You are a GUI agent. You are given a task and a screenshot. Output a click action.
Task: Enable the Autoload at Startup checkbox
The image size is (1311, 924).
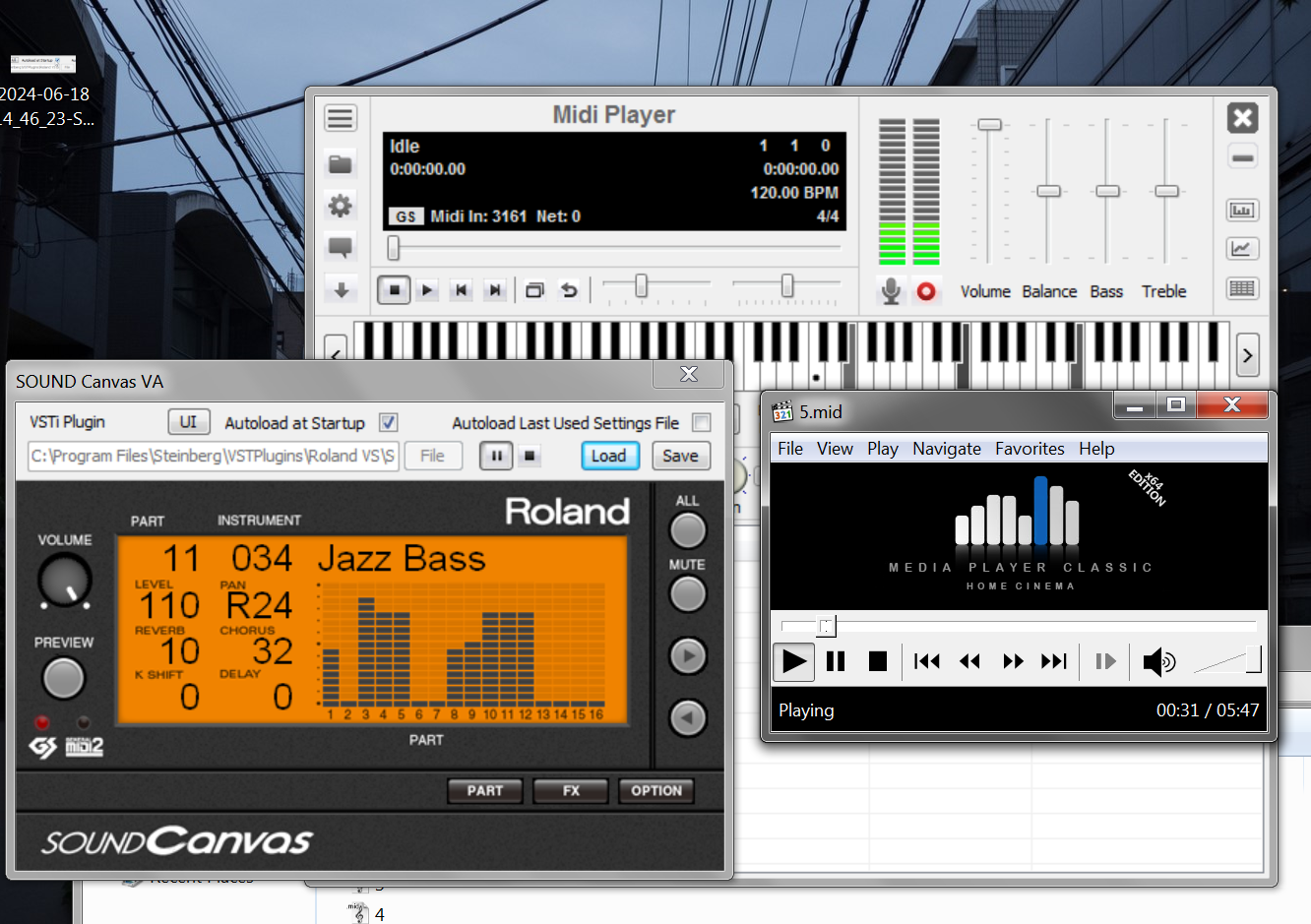point(389,422)
